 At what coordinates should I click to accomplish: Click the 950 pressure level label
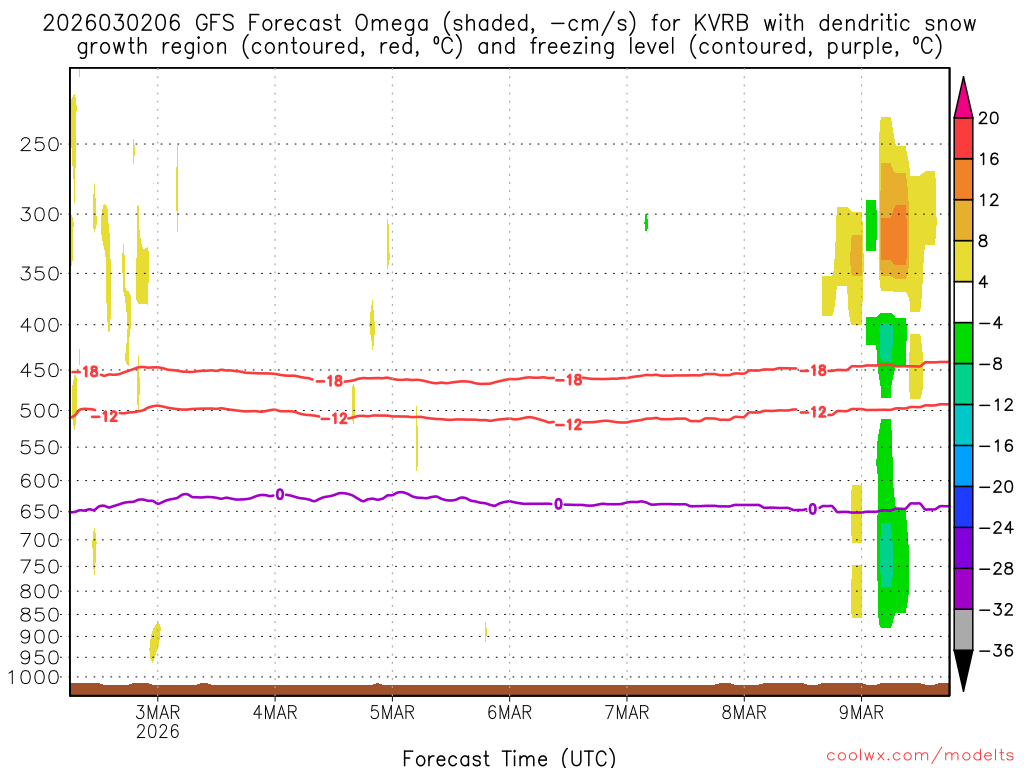tap(40, 658)
